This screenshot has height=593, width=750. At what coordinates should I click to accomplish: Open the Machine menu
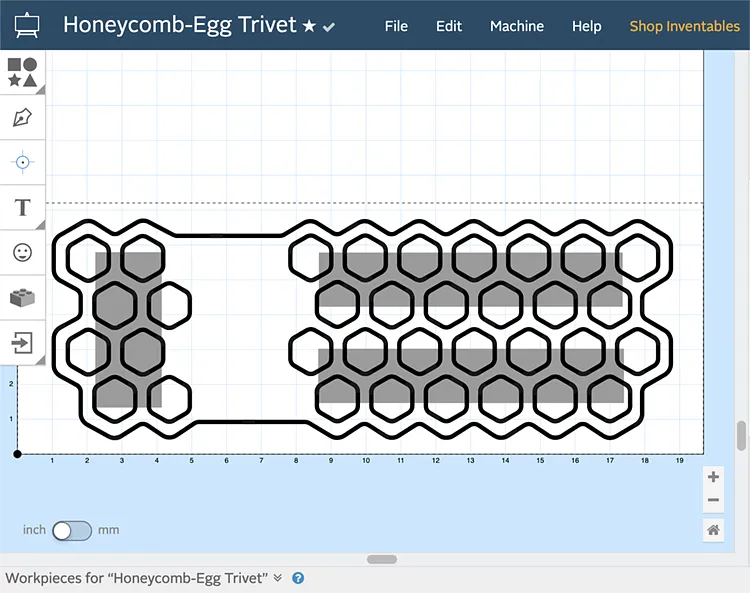tap(517, 26)
